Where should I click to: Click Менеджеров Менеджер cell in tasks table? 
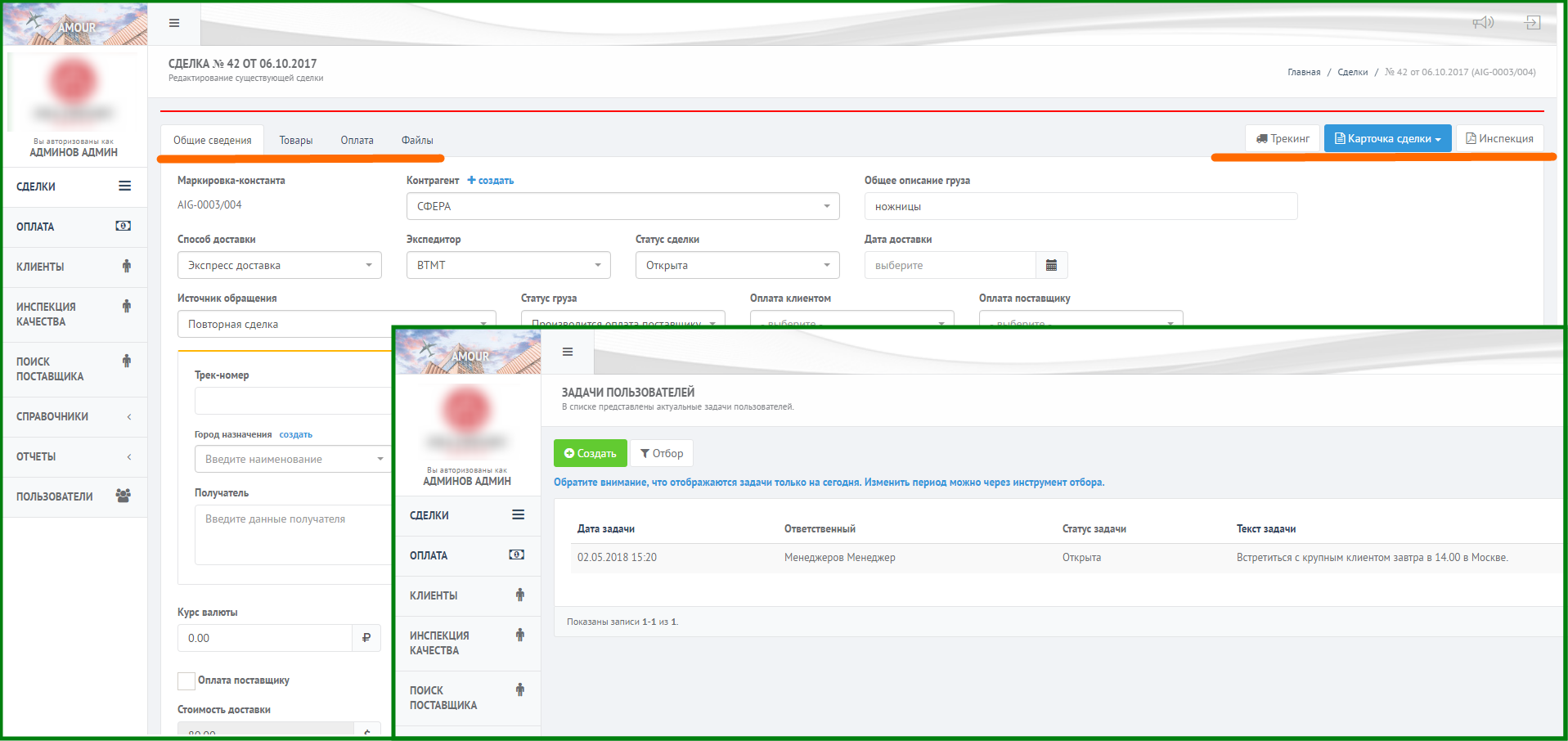840,558
